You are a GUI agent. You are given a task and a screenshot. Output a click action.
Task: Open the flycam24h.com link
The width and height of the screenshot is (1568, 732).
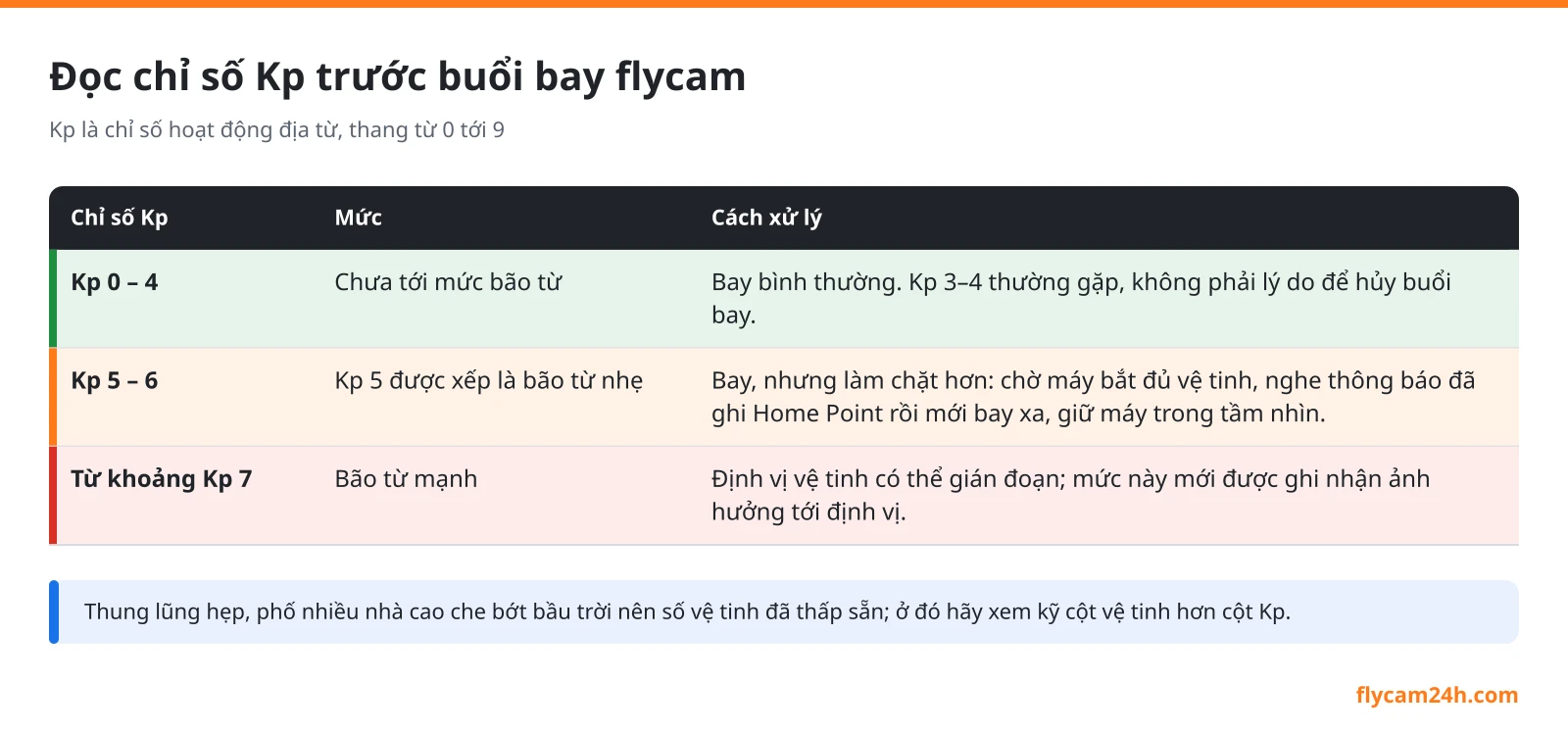(x=1437, y=696)
